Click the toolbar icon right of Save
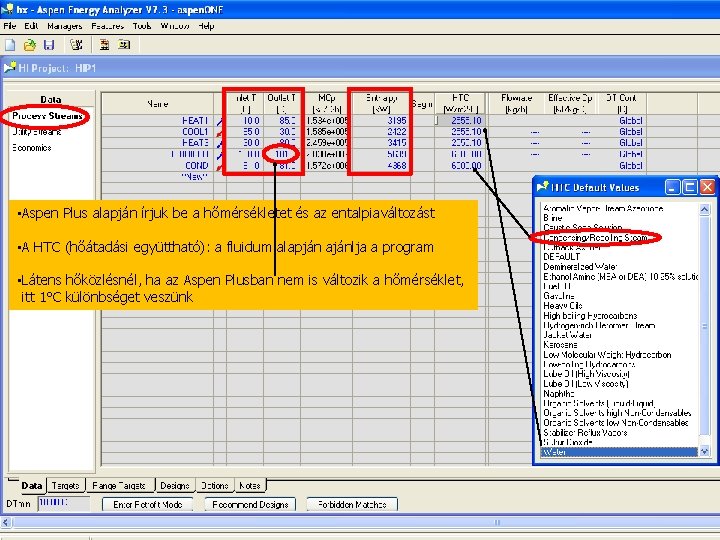Screen dimensions: 720x540 [x=76, y=45]
